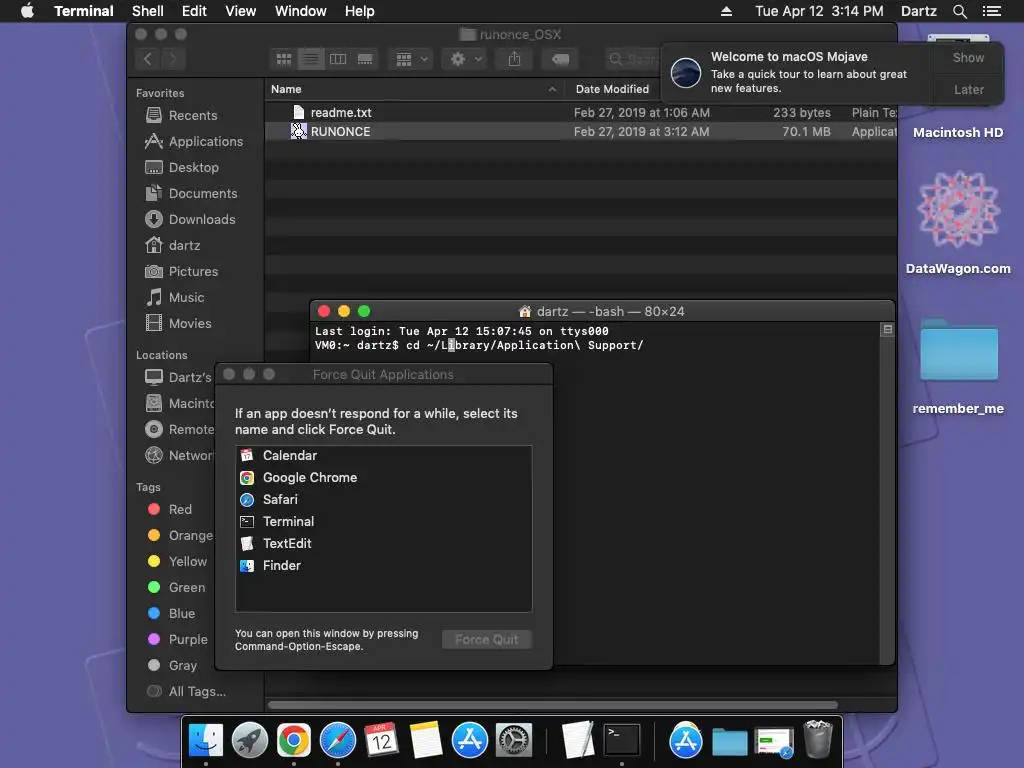
Task: Switch Finder to column view
Action: [x=338, y=59]
